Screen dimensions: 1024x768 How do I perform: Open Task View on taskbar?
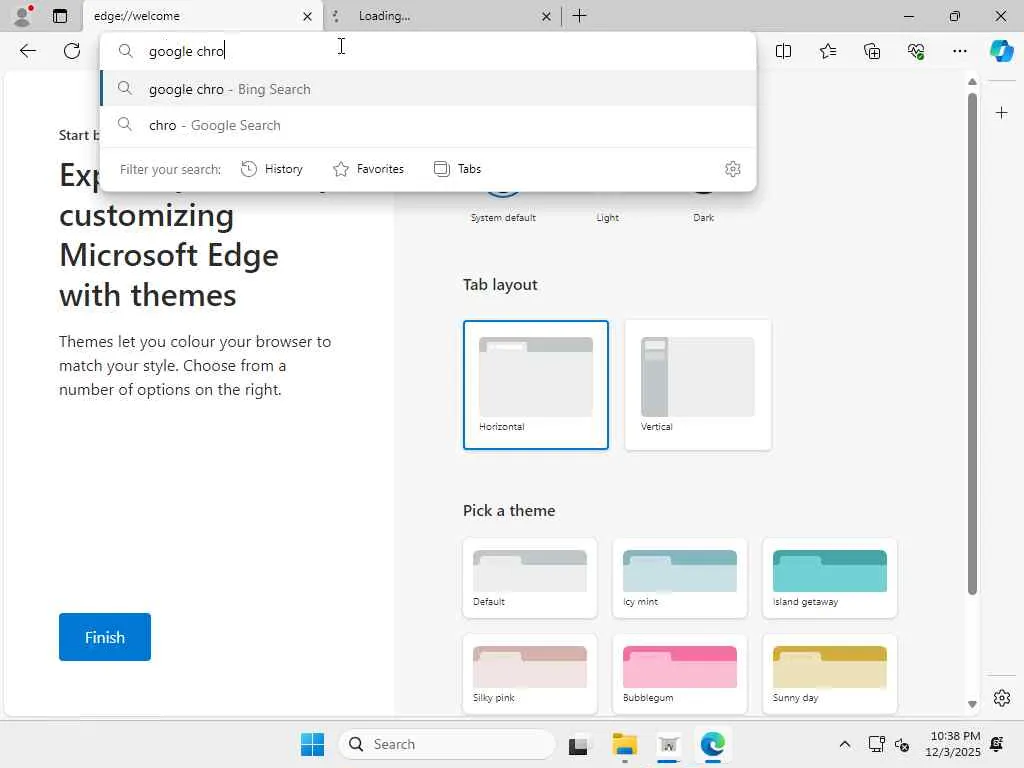tap(577, 744)
